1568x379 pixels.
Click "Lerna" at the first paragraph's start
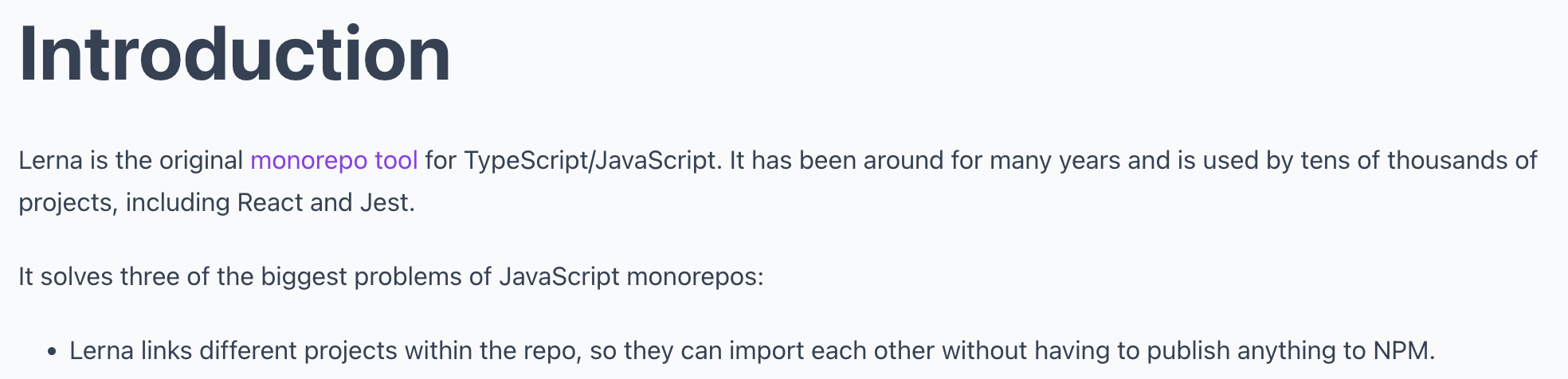pos(50,161)
